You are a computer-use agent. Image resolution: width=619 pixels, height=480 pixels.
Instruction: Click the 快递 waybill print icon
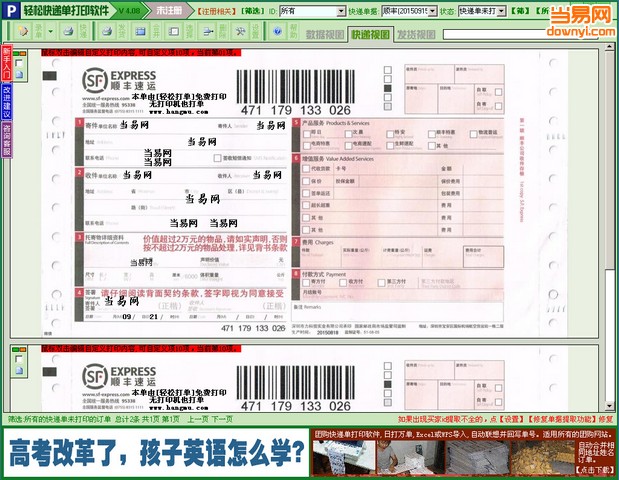(x=69, y=31)
